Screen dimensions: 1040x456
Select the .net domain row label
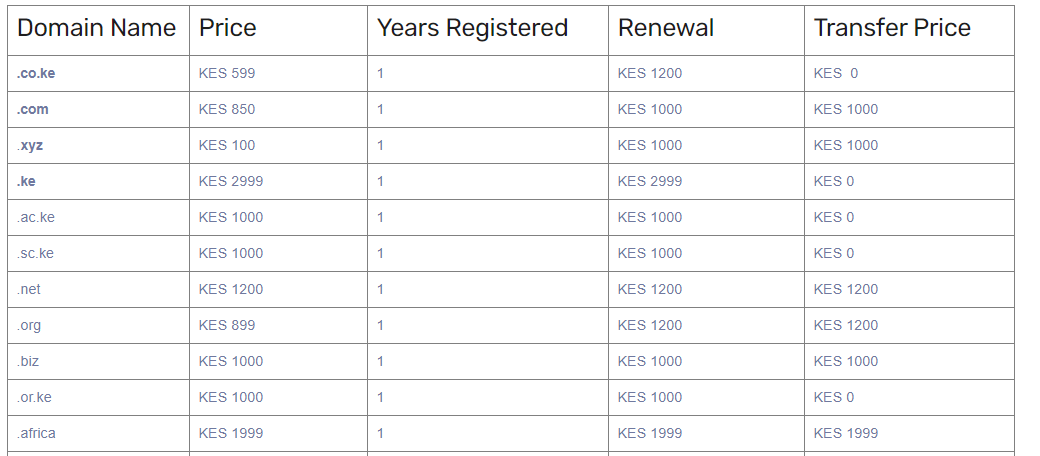(29, 289)
